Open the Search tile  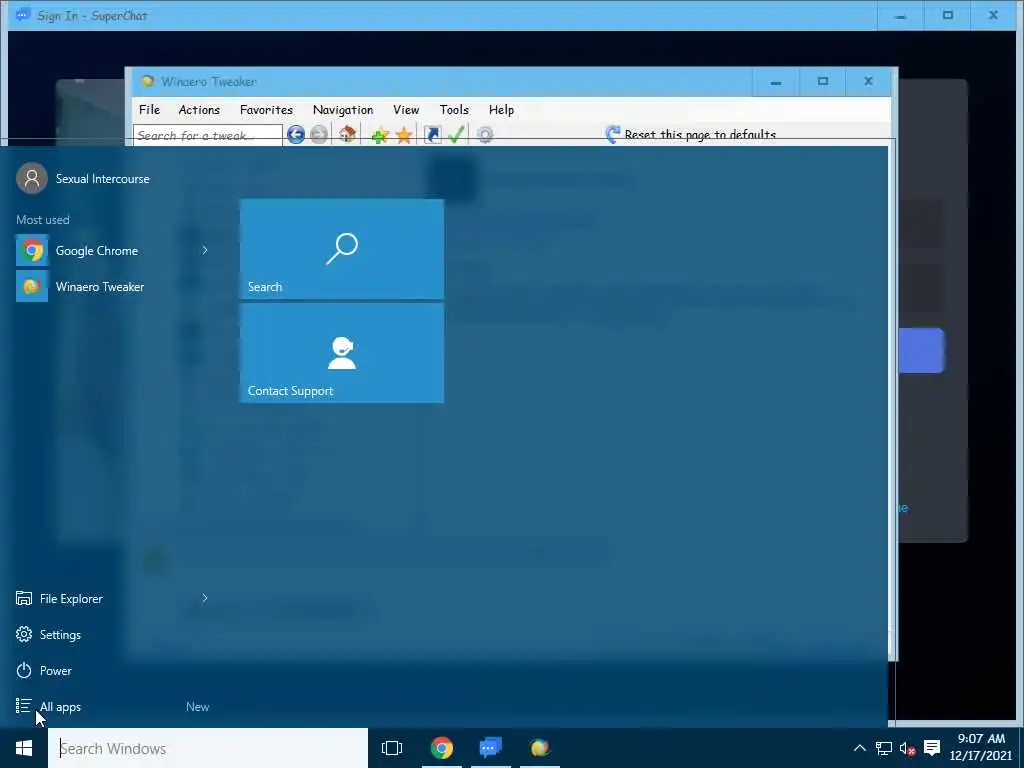[x=342, y=249]
